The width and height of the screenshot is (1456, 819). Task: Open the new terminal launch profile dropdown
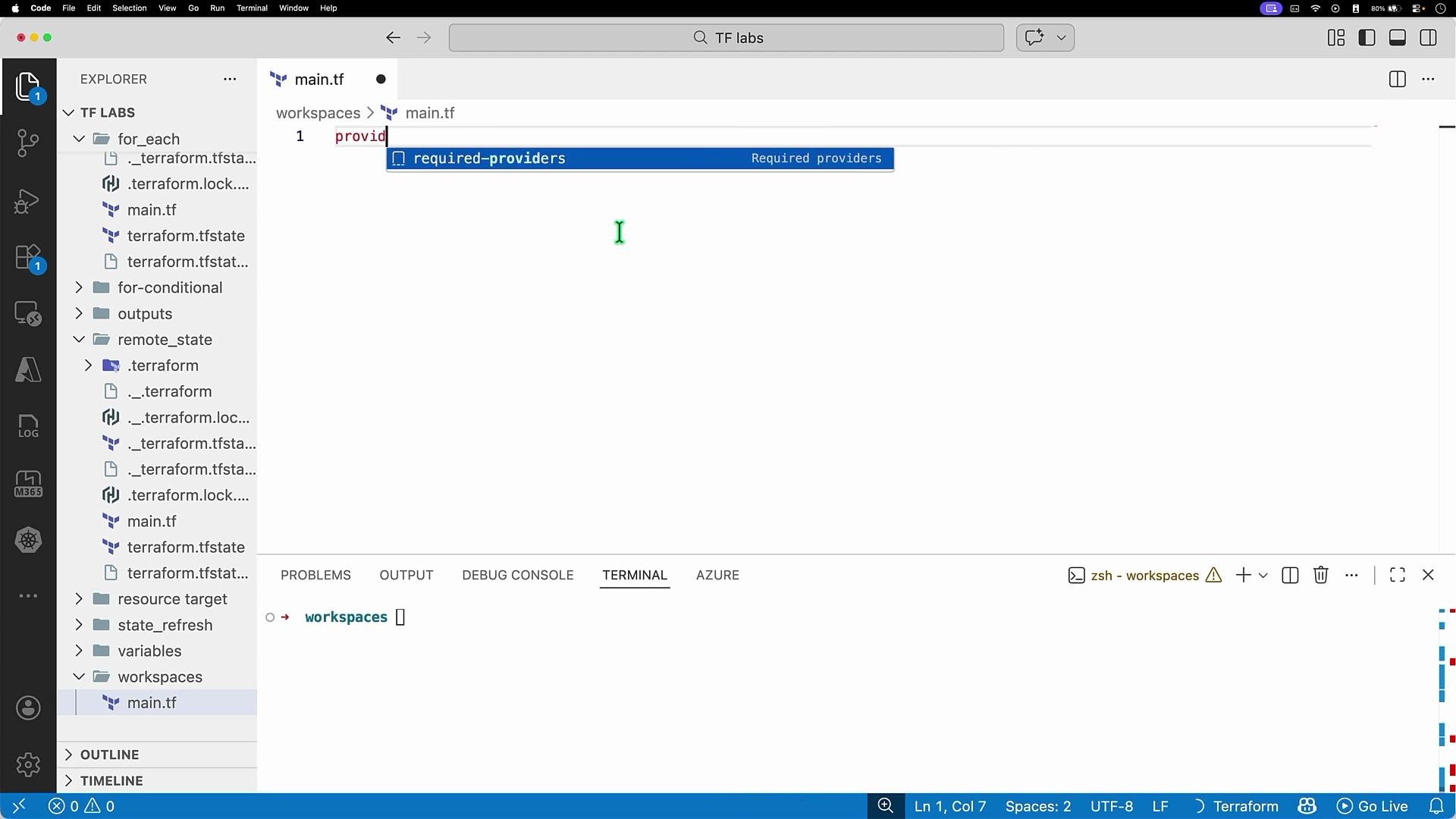point(1263,576)
